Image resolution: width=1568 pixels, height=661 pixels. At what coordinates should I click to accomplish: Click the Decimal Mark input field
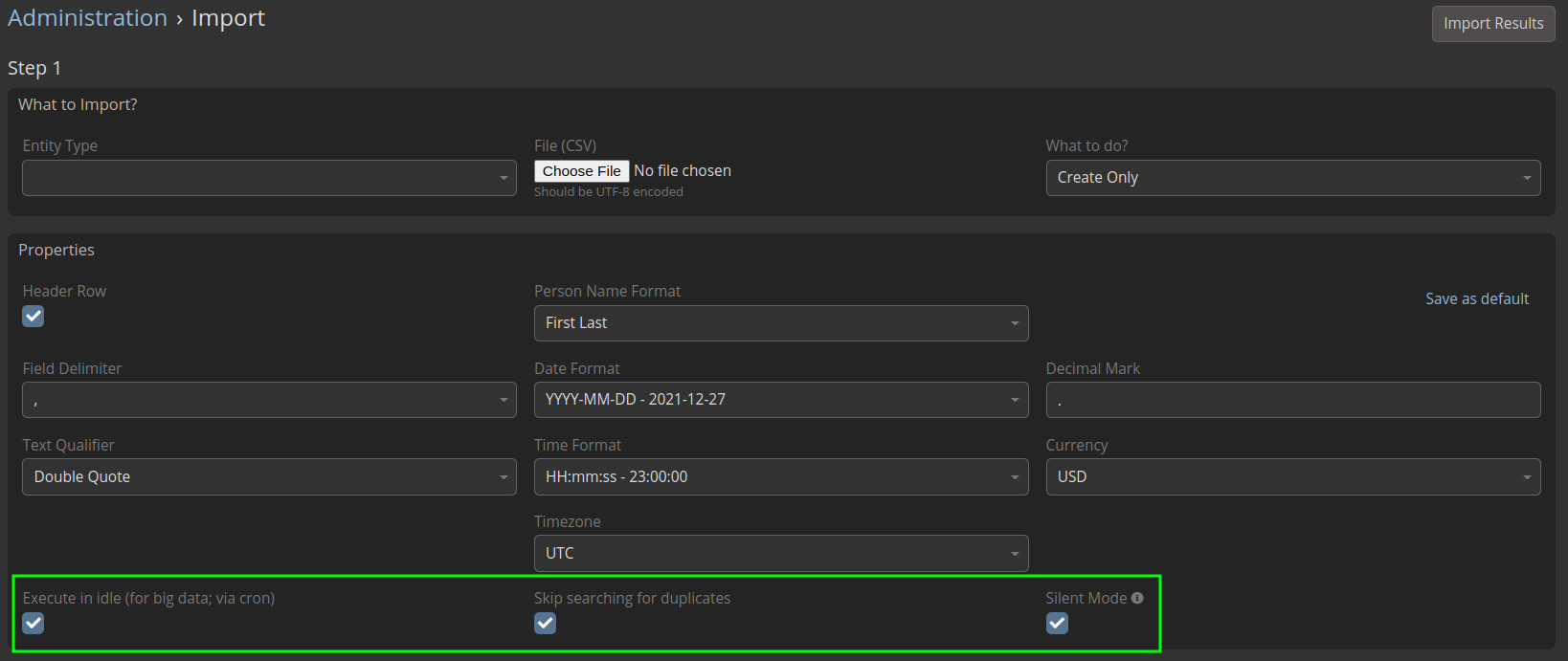(1293, 400)
